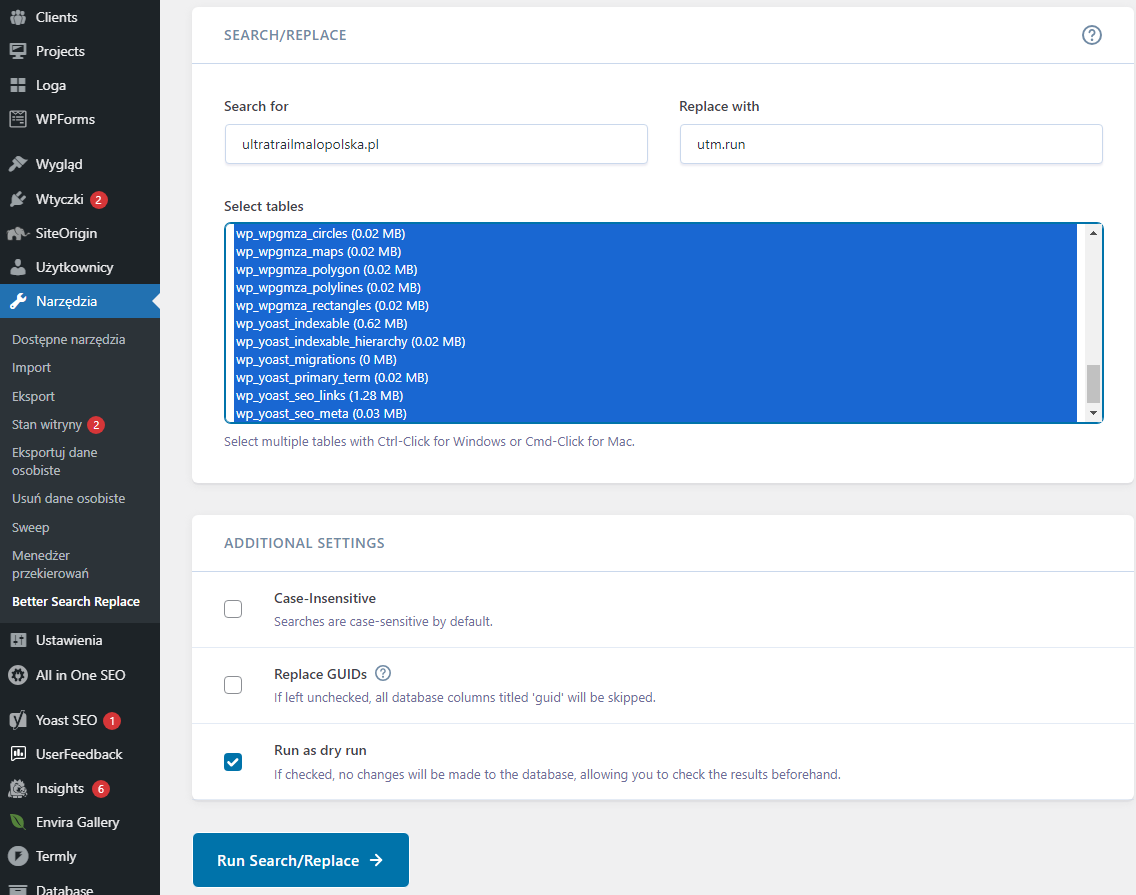Viewport: 1136px width, 895px height.
Task: Open Menedżer przekierowań submenu item
Action: [50, 564]
